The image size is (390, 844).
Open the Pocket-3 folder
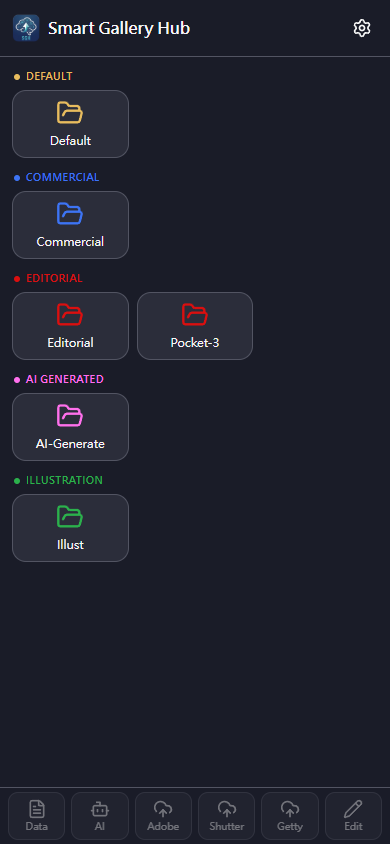click(x=195, y=326)
